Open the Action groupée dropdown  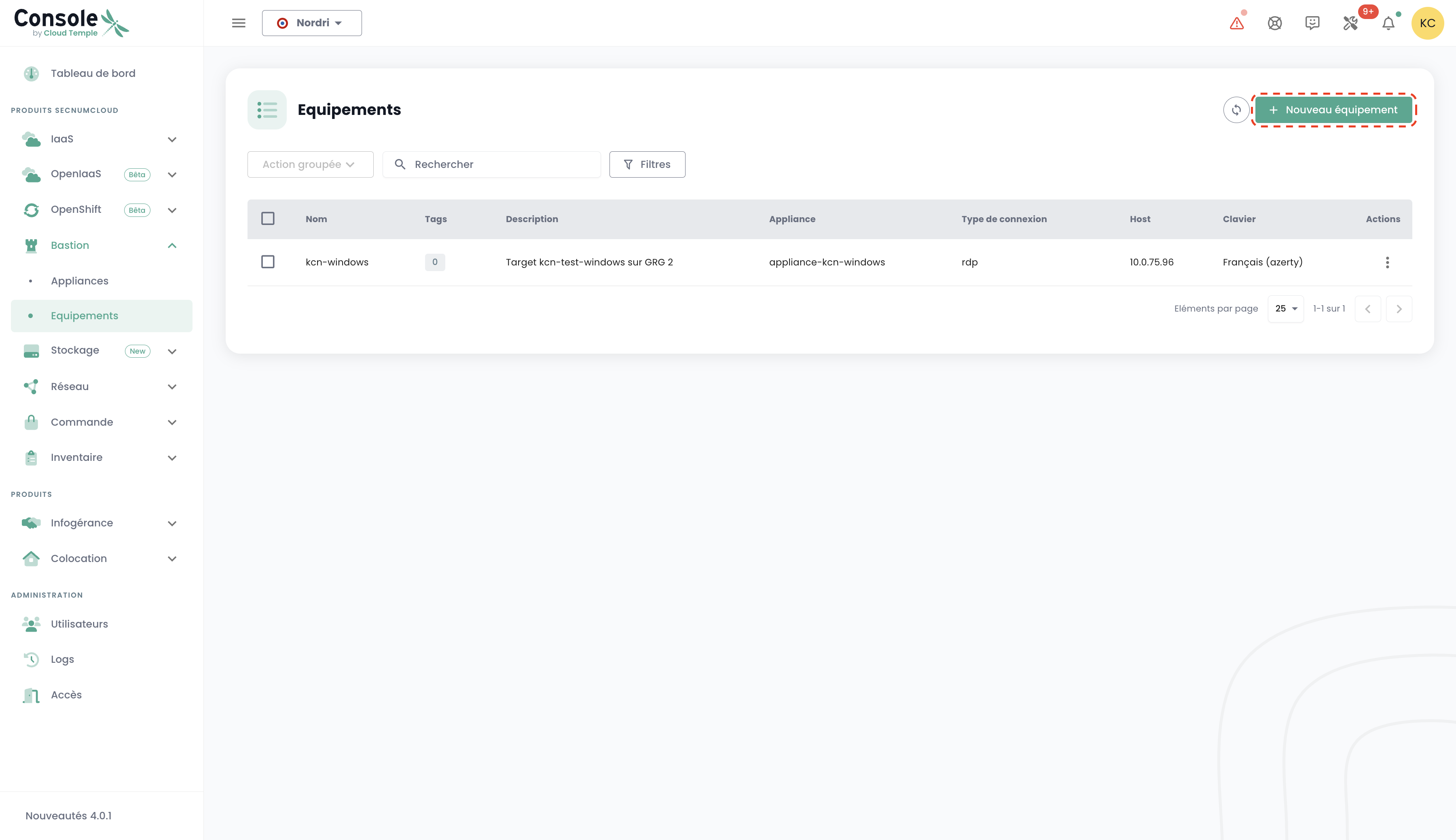click(x=310, y=164)
